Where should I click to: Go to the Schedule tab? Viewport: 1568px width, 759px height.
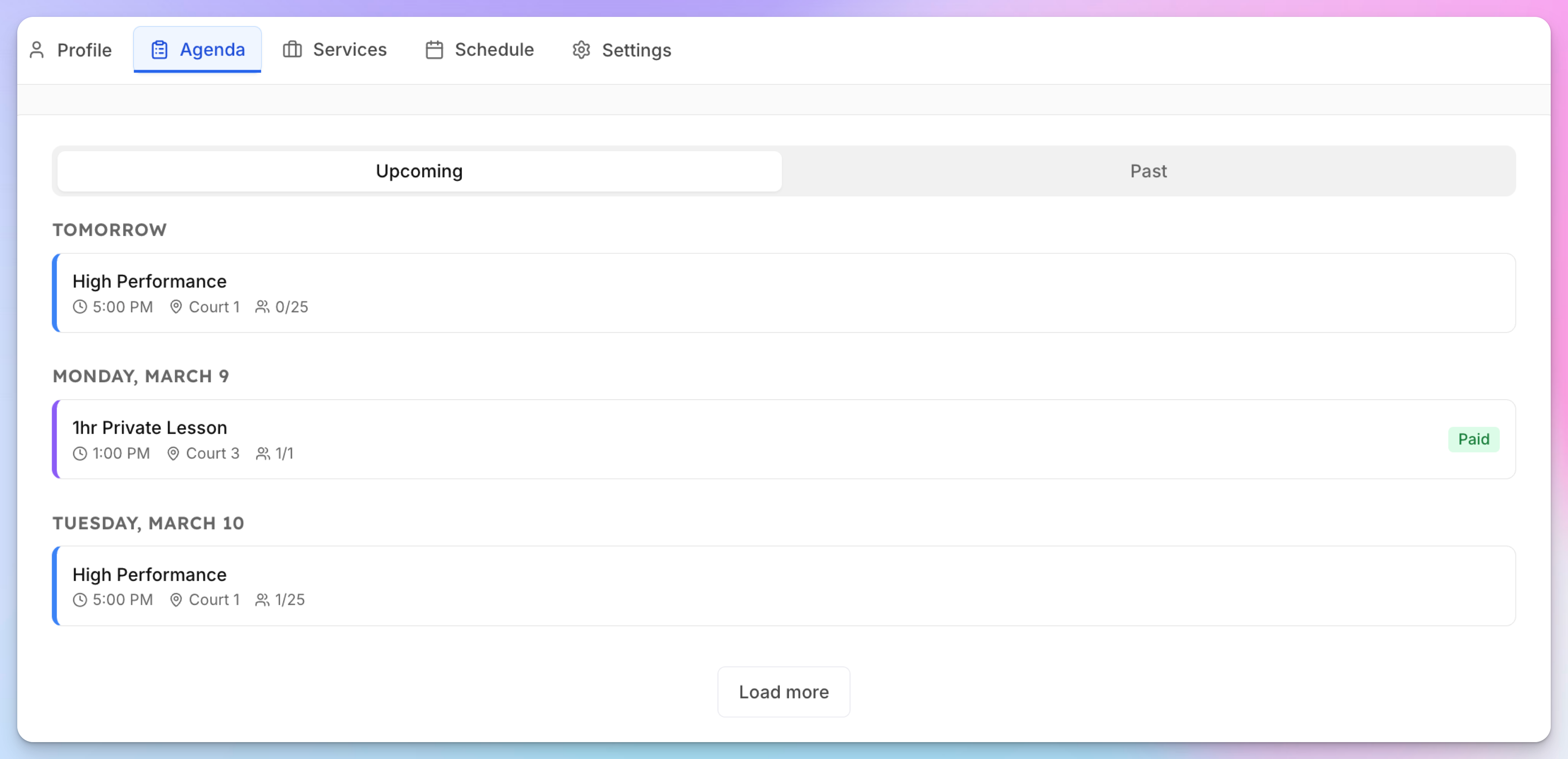480,49
